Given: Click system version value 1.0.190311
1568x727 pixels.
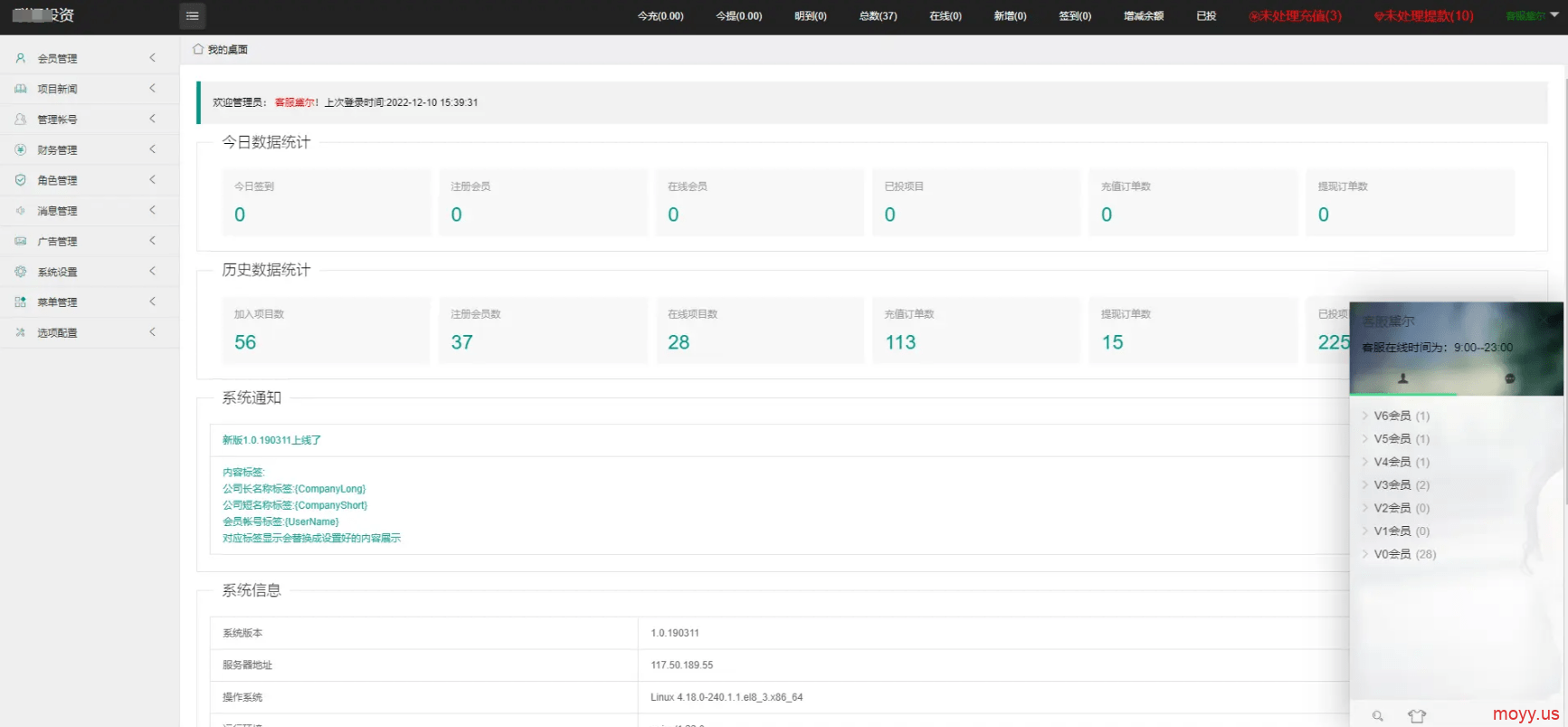Looking at the screenshot, I should click(674, 633).
